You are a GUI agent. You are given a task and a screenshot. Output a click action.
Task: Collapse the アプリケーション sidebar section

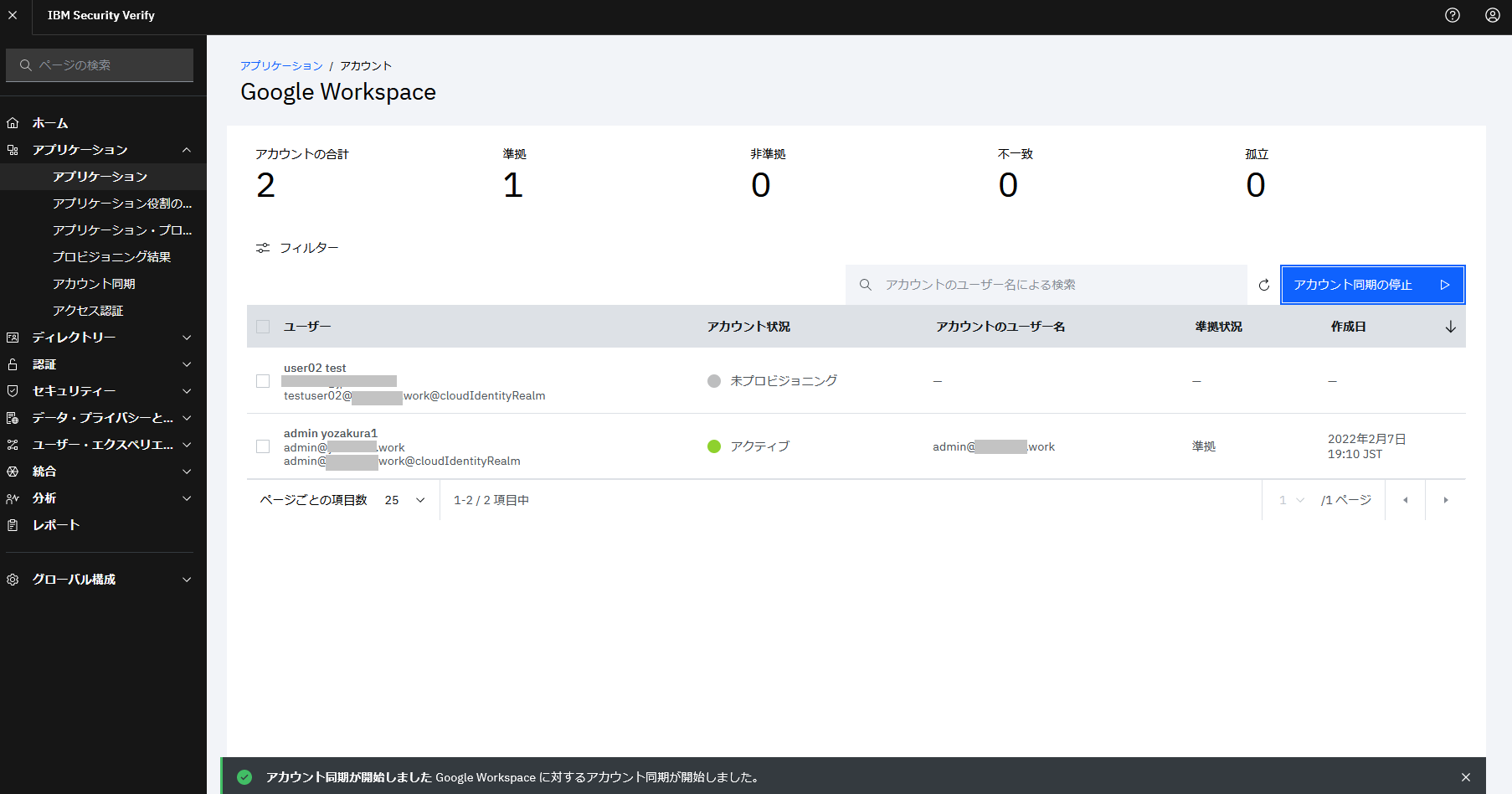point(187,150)
